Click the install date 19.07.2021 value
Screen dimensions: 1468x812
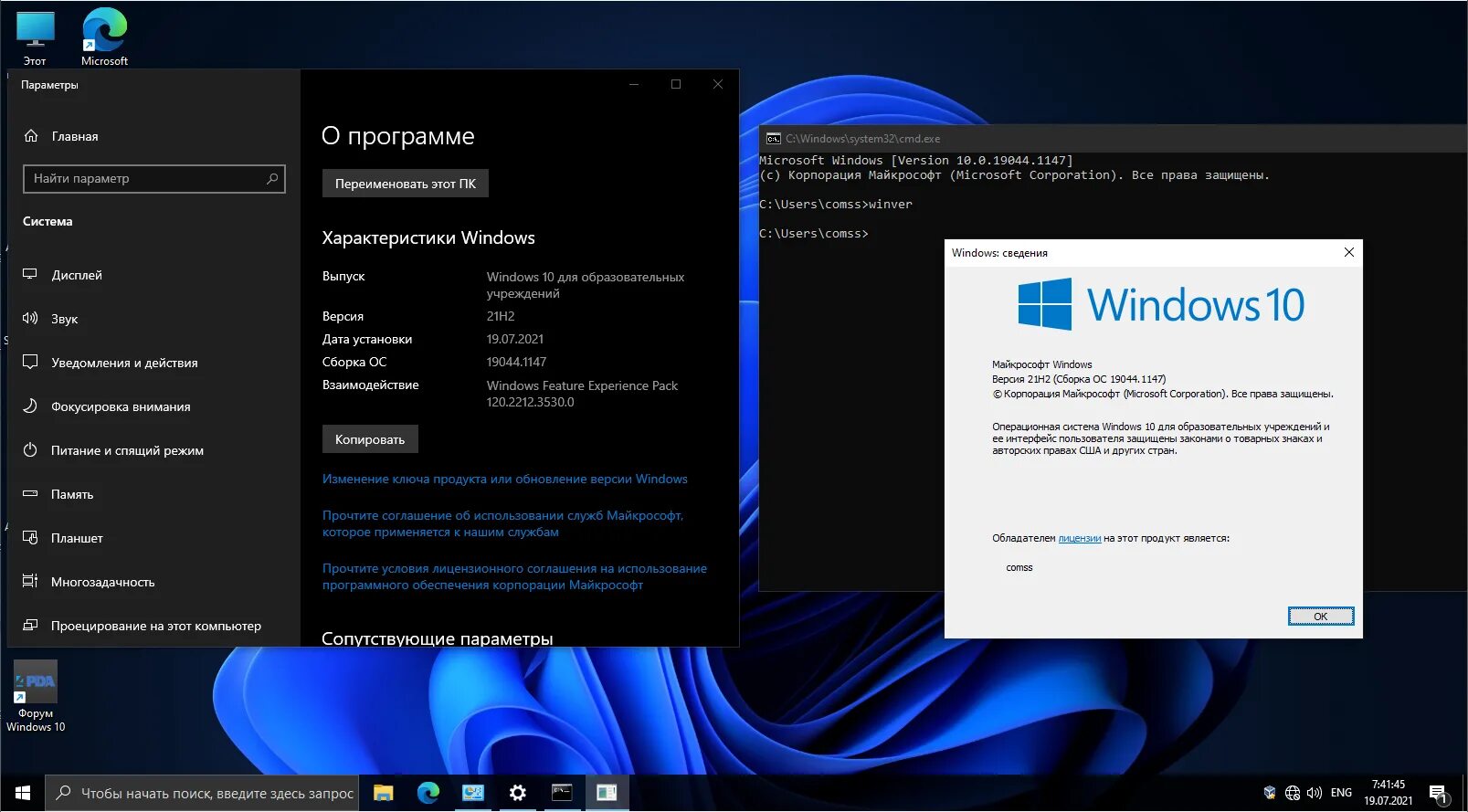(515, 339)
